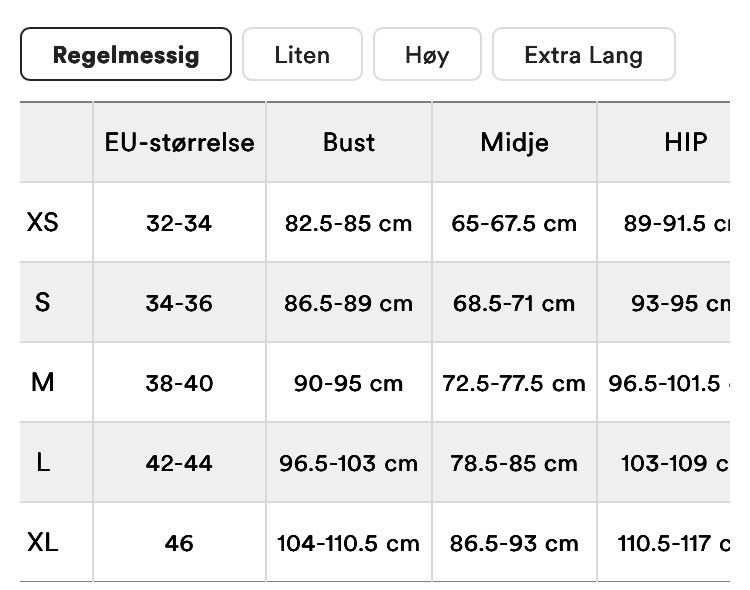Open the Høy size tab
The image size is (750, 590).
click(x=427, y=54)
